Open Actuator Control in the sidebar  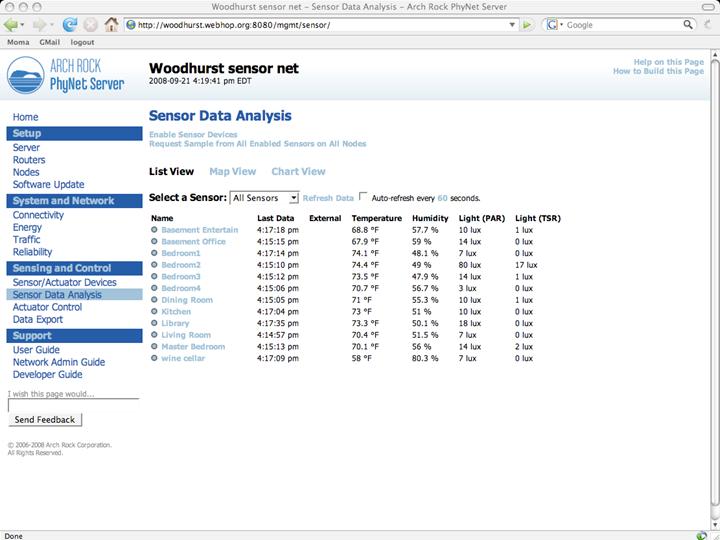coord(47,307)
